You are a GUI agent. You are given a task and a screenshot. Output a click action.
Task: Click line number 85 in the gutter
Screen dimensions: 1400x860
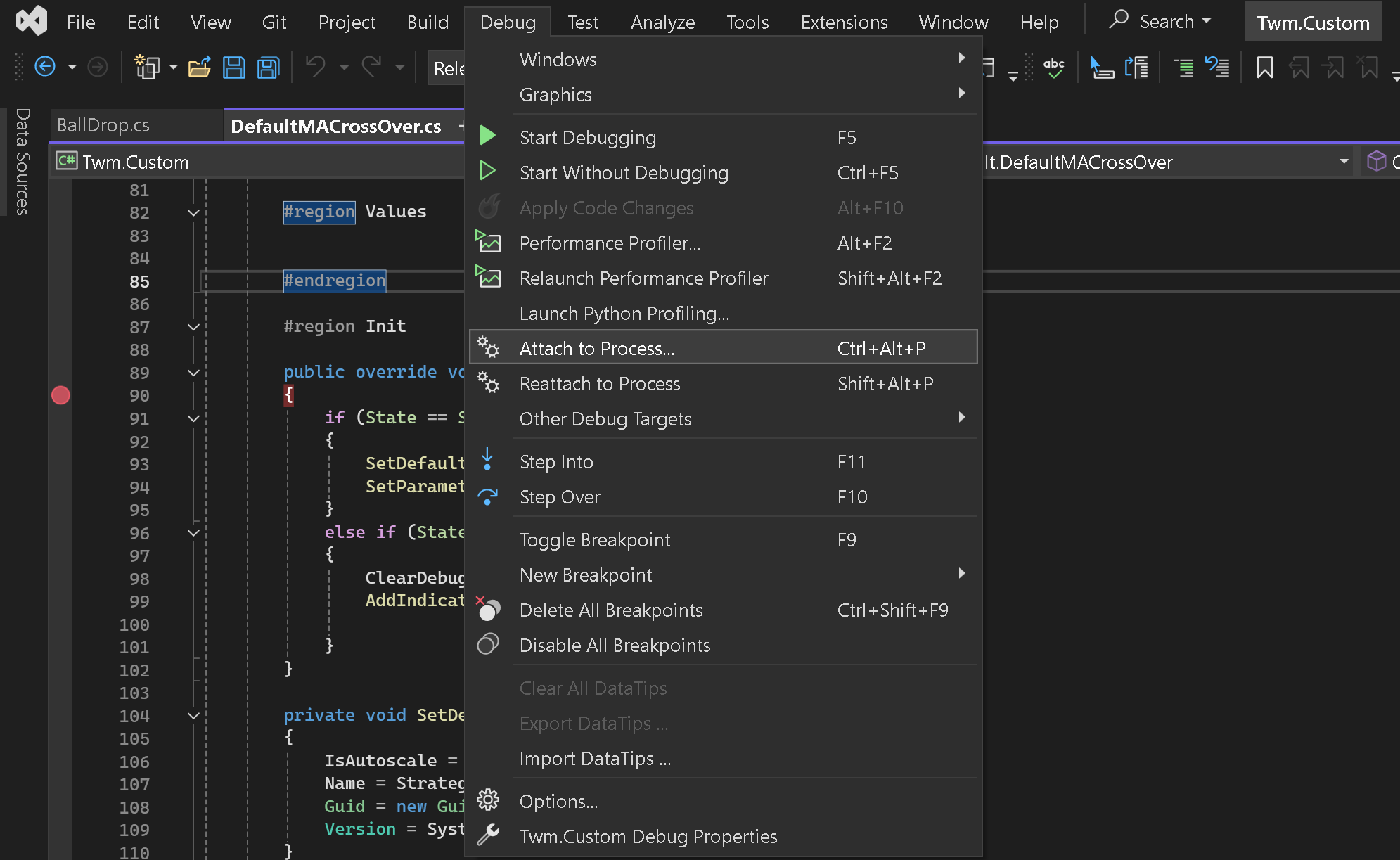[x=139, y=281]
